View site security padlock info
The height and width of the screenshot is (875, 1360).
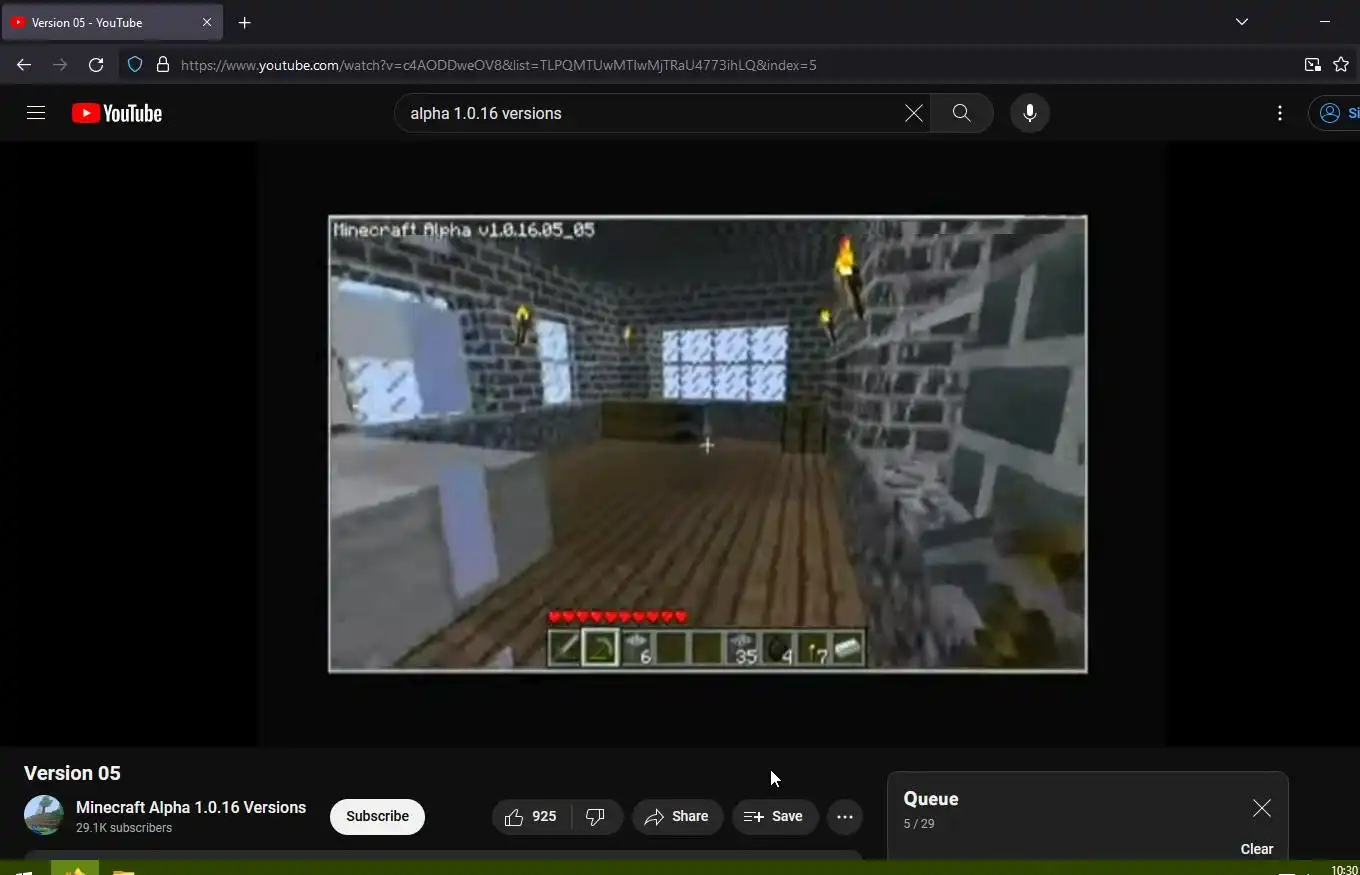tap(163, 65)
